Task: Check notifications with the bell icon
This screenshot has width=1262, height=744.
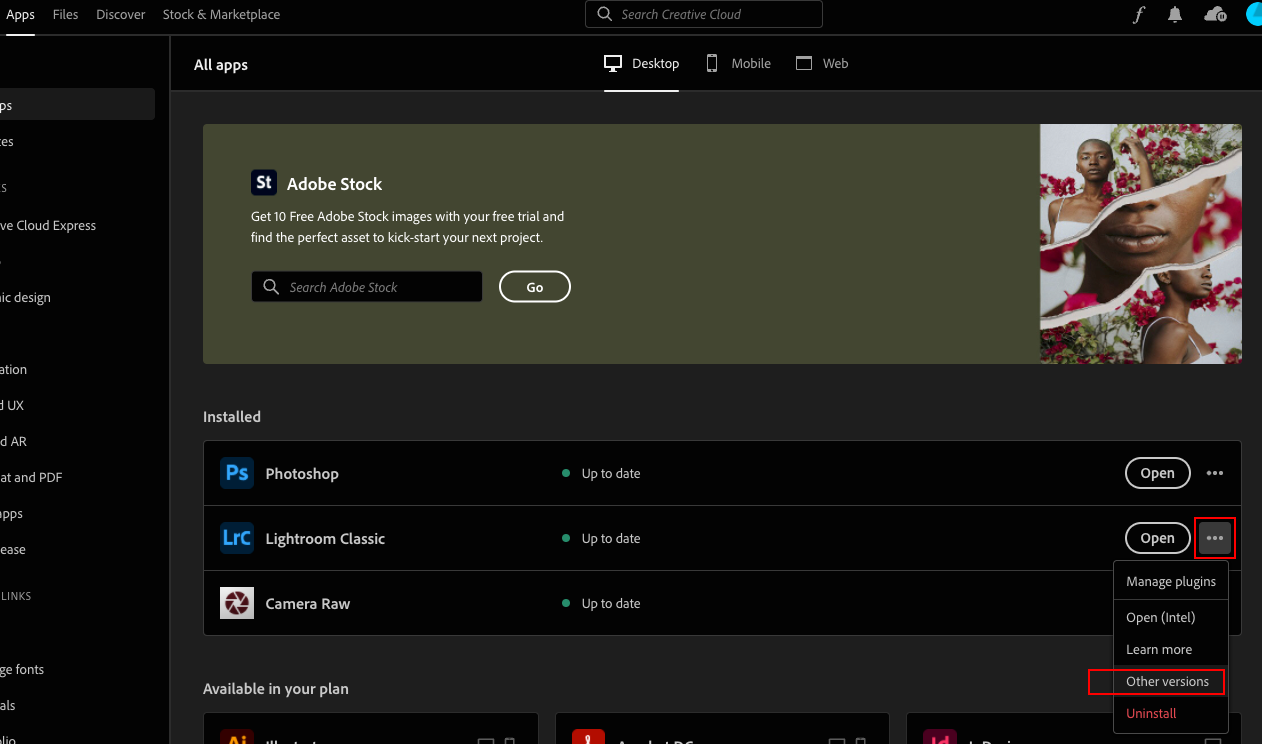Action: pyautogui.click(x=1175, y=15)
